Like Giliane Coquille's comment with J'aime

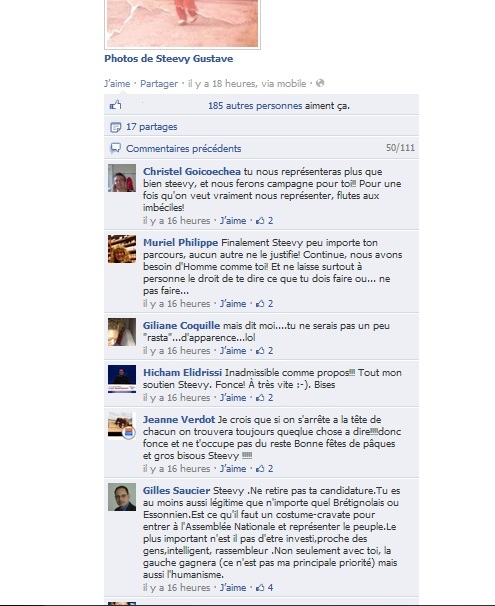(x=233, y=351)
